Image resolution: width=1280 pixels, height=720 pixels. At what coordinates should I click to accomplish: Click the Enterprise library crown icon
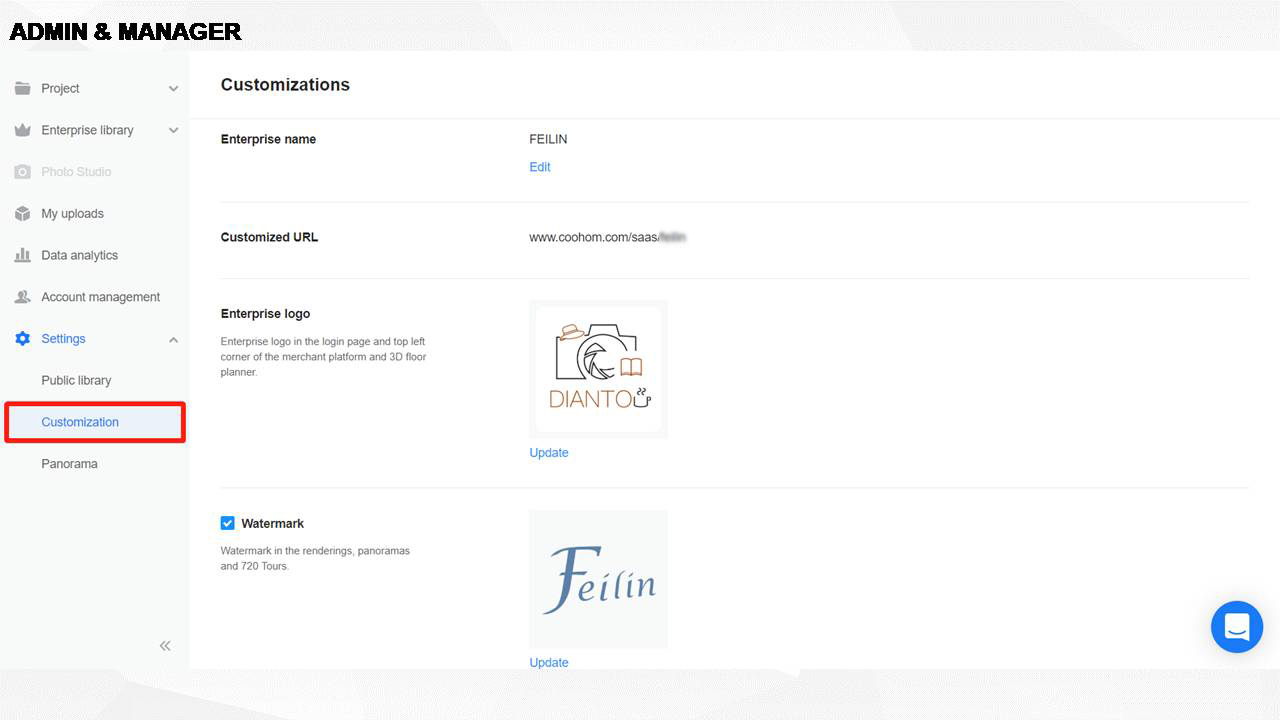click(x=22, y=130)
